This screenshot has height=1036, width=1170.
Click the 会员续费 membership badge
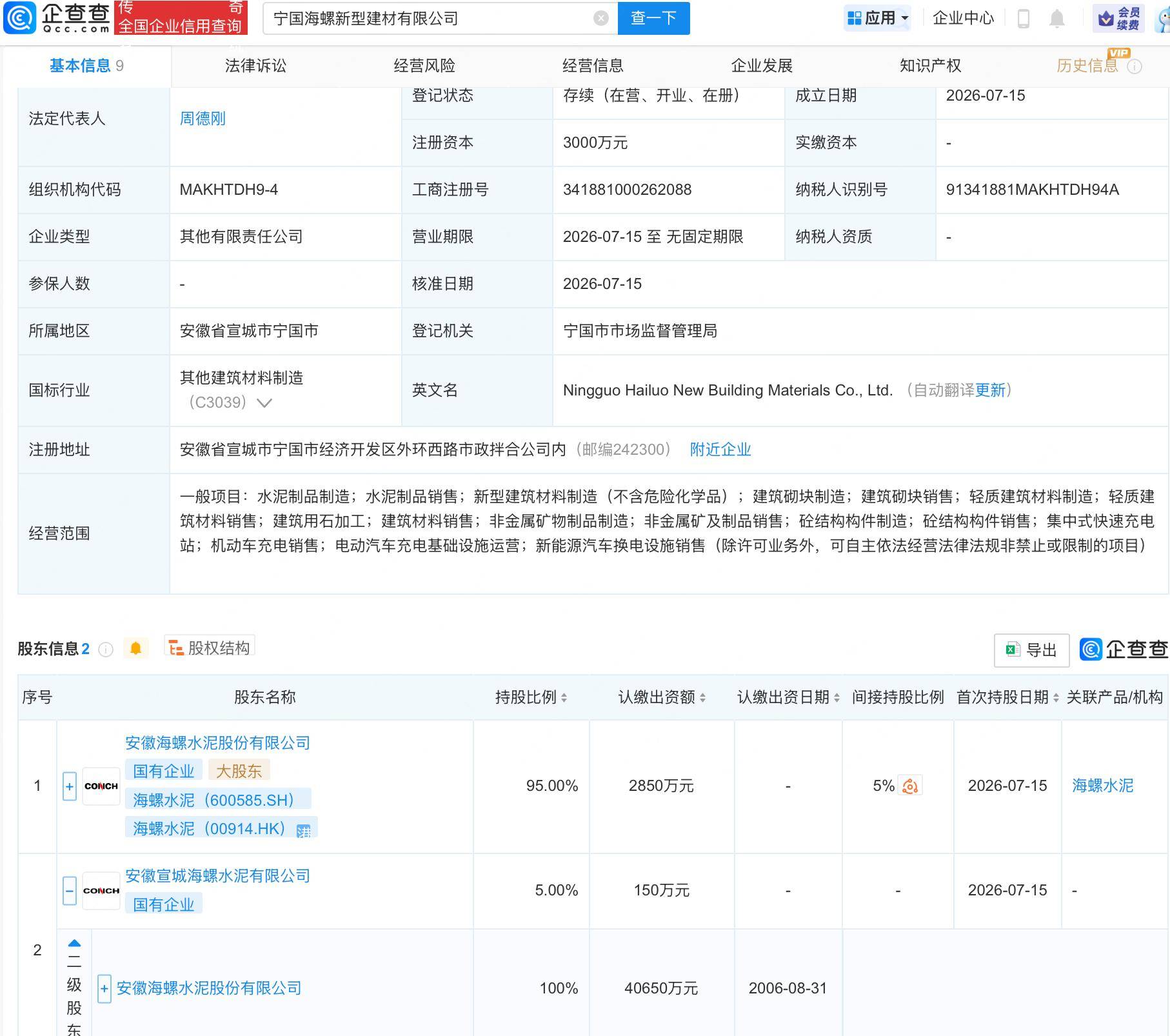(1120, 19)
